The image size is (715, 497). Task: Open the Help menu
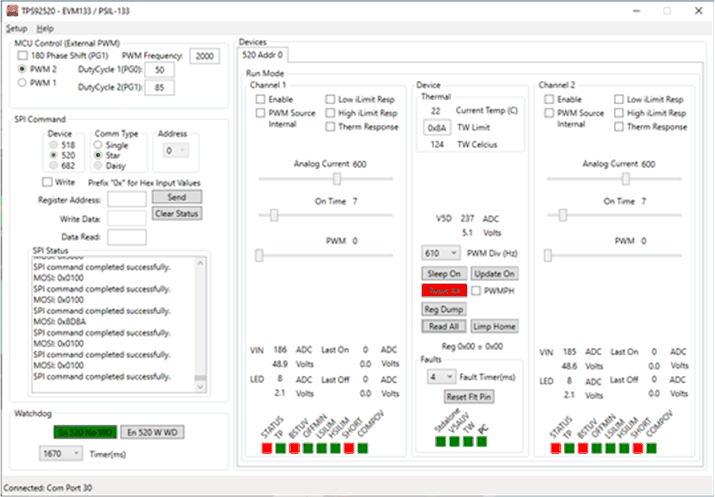pos(45,29)
